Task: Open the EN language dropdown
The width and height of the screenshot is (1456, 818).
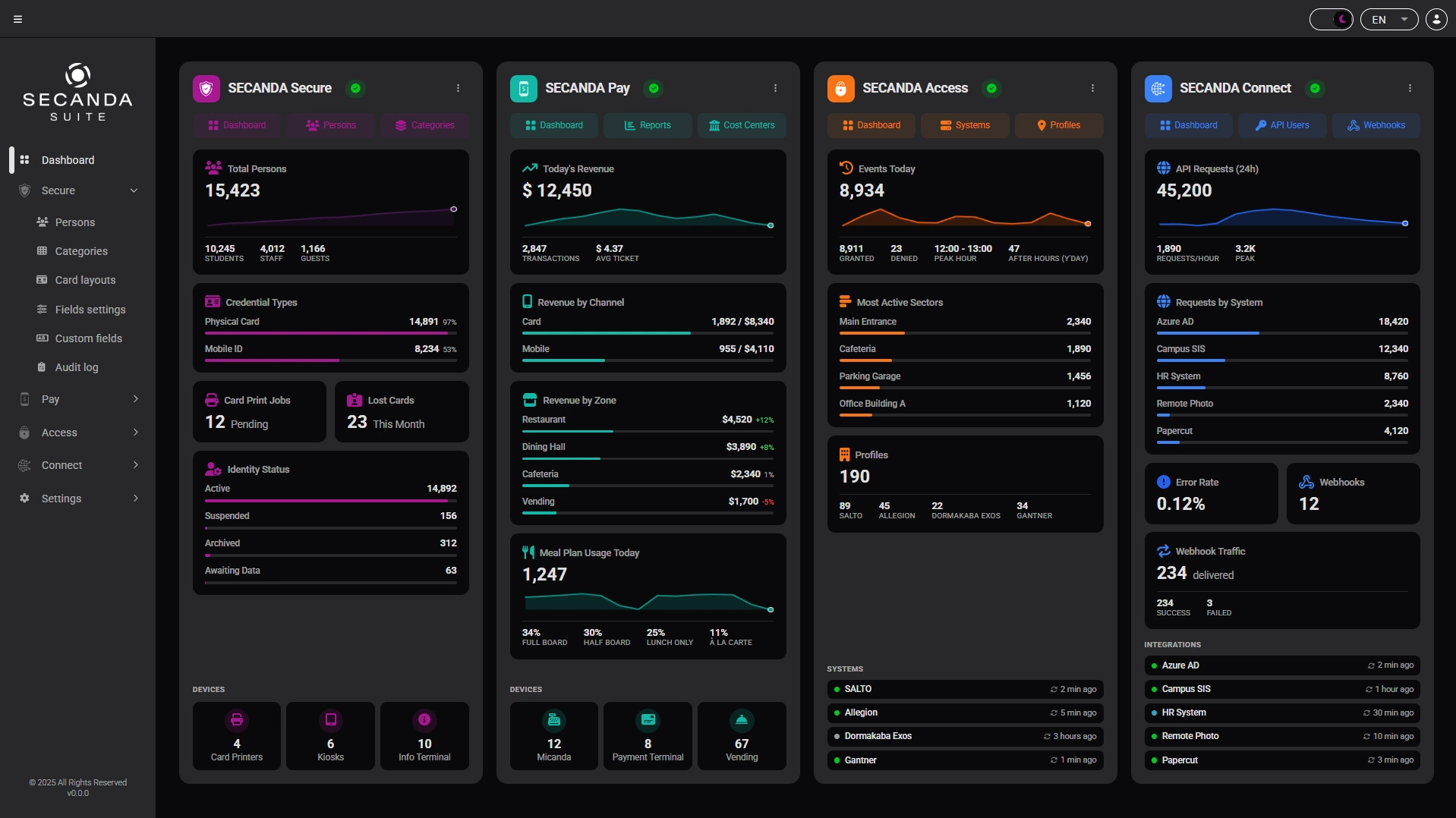Action: [x=1388, y=20]
